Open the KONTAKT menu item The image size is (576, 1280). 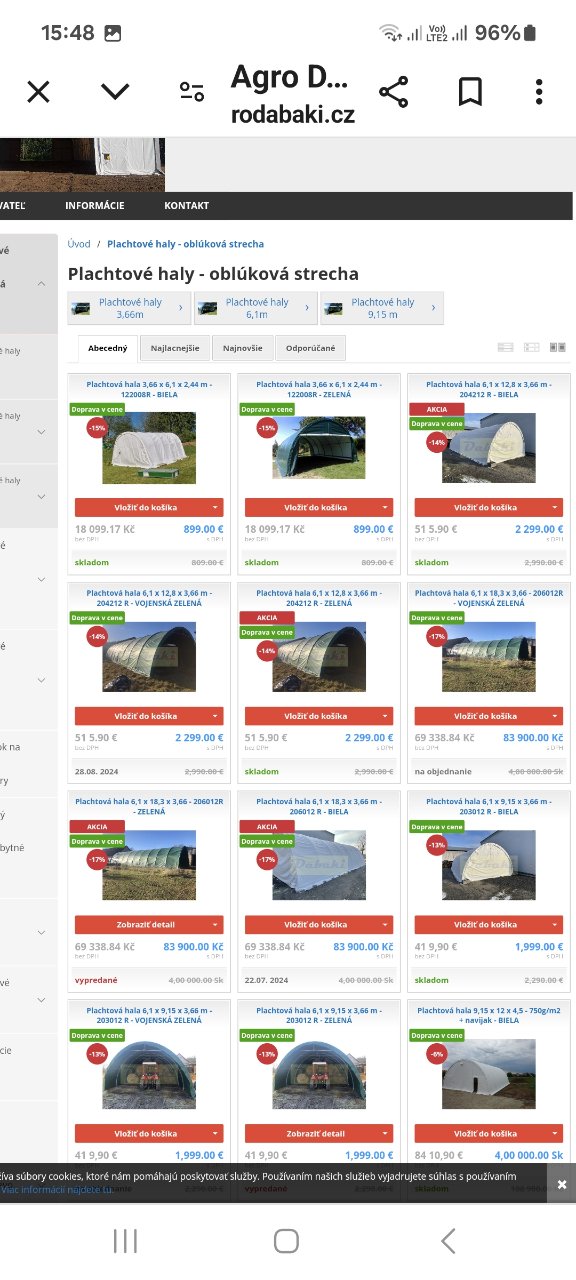(187, 205)
